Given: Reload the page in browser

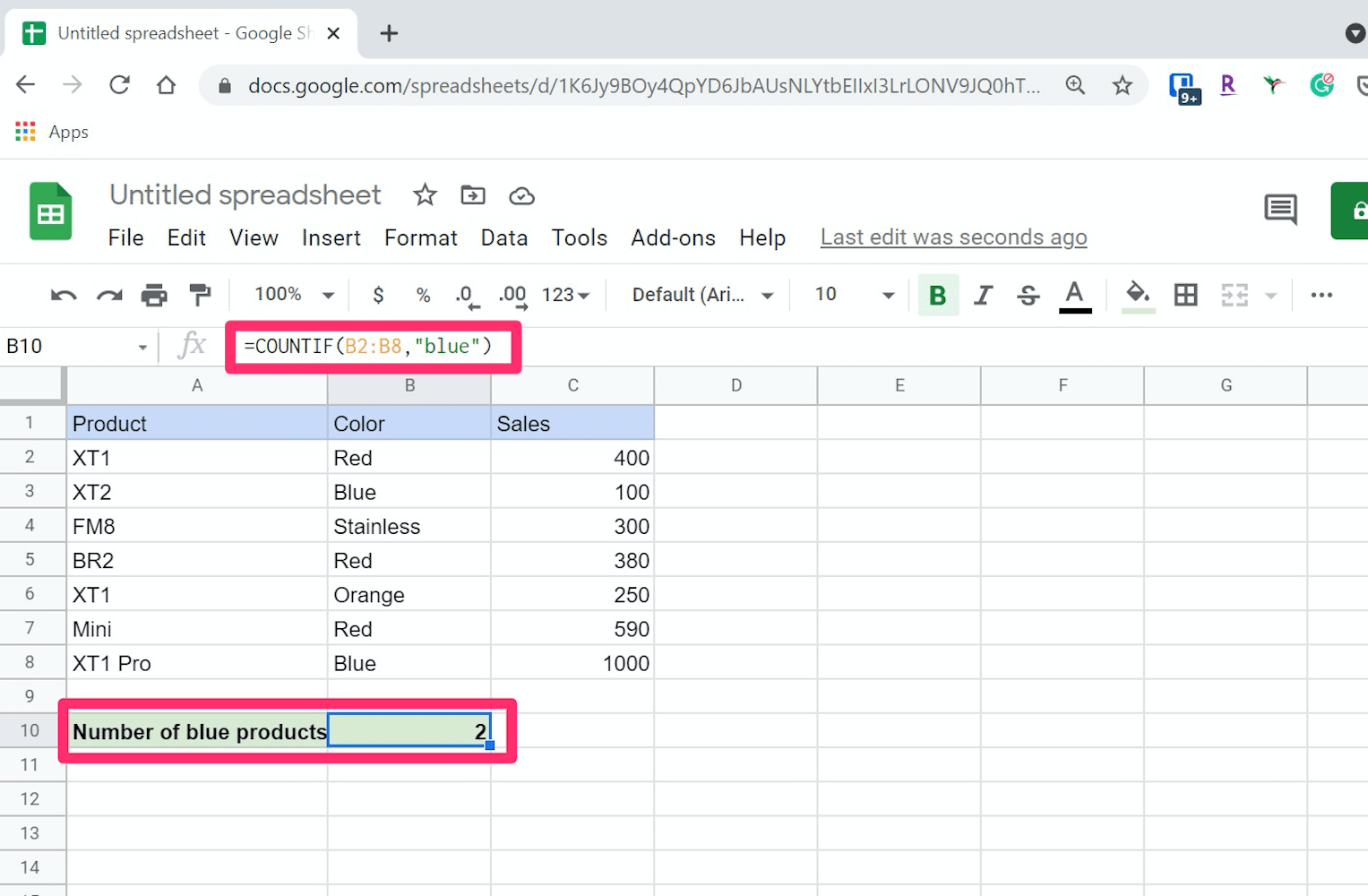Looking at the screenshot, I should click(119, 85).
